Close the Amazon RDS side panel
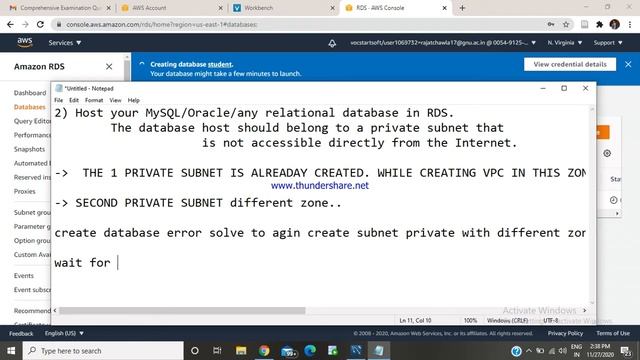 tap(109, 67)
